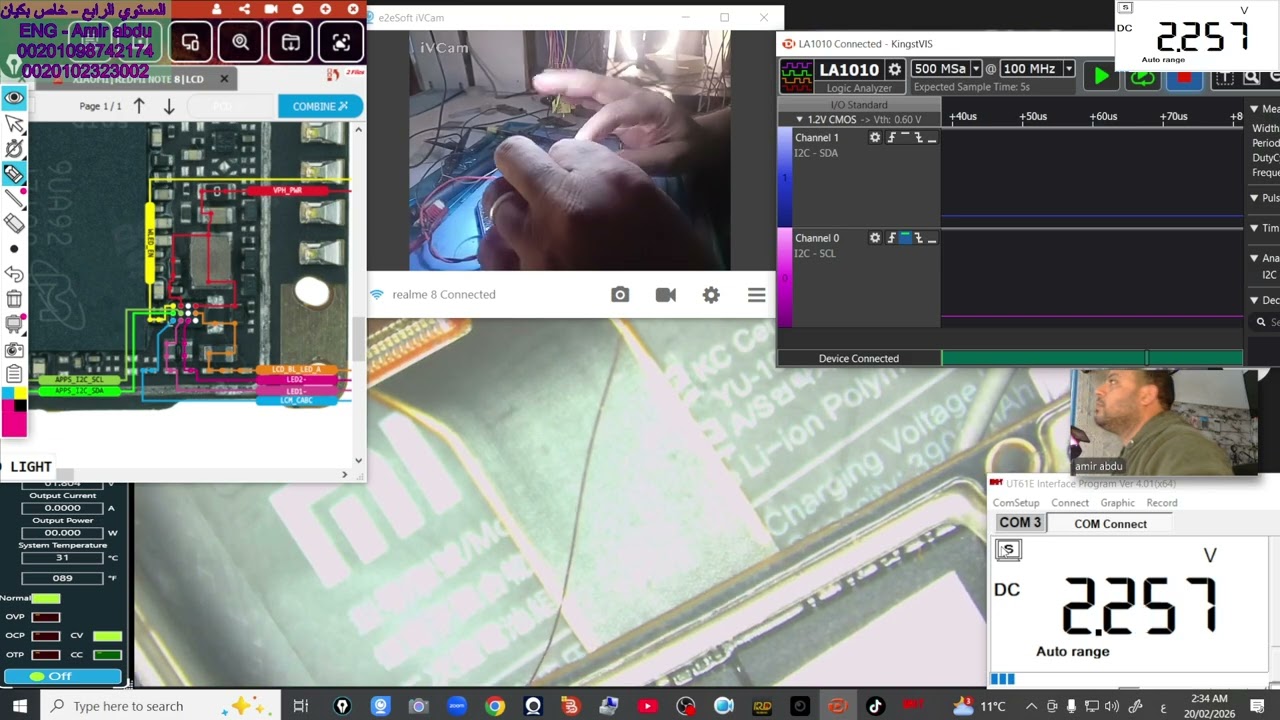Open Graphic menu in UT61E program
Viewport: 1280px width, 720px height.
pyautogui.click(x=1117, y=503)
